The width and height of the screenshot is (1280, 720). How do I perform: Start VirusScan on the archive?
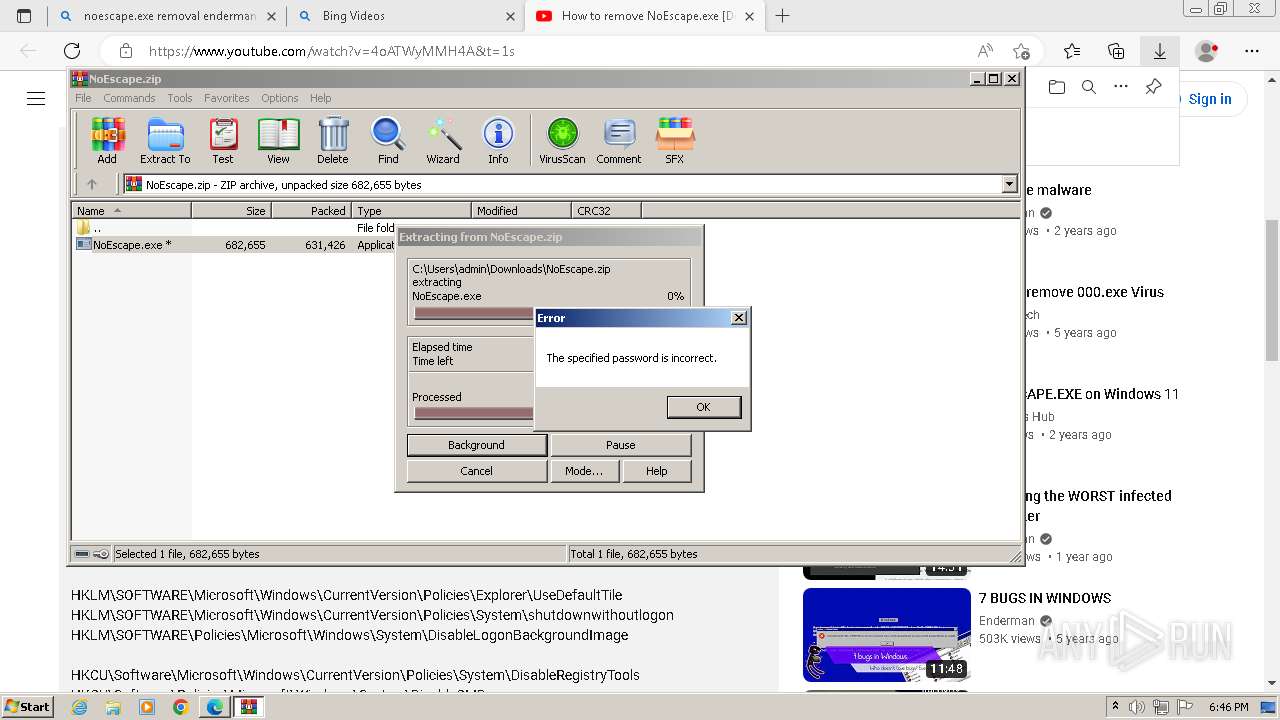pos(562,141)
